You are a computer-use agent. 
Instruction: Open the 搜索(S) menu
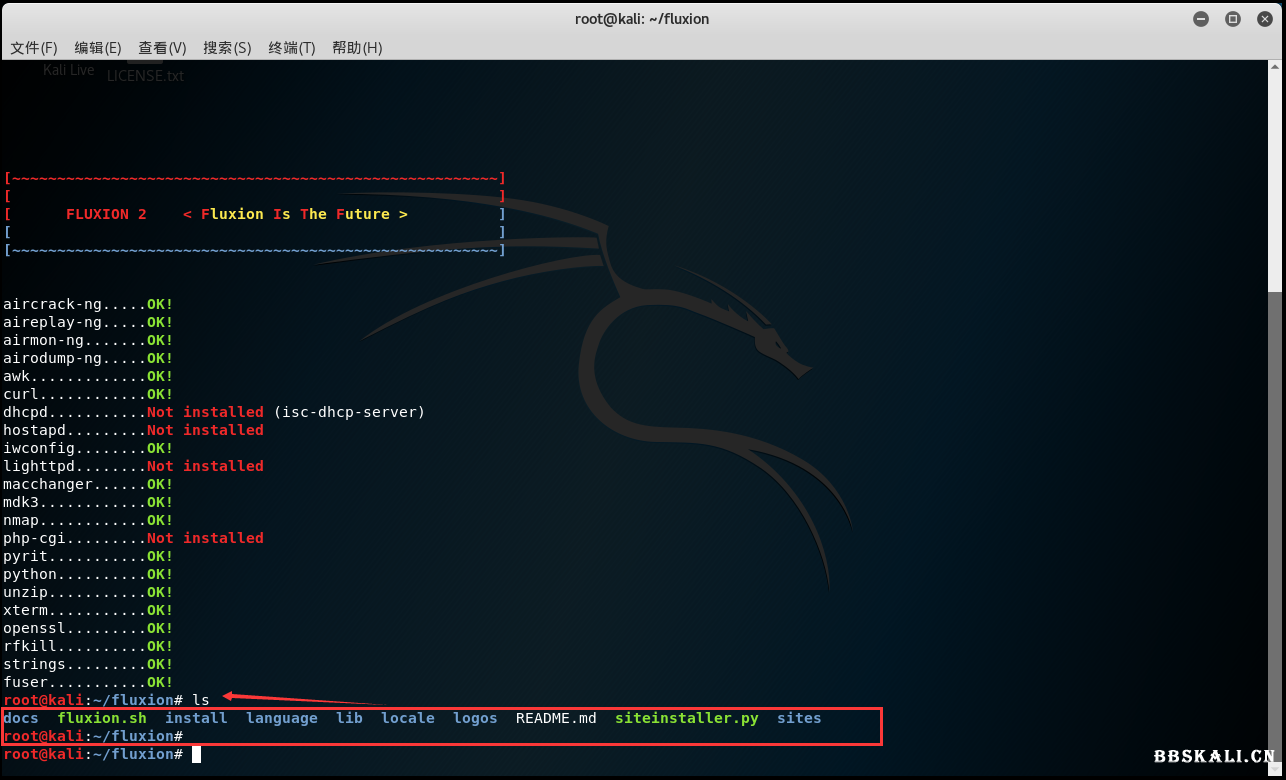click(x=227, y=48)
